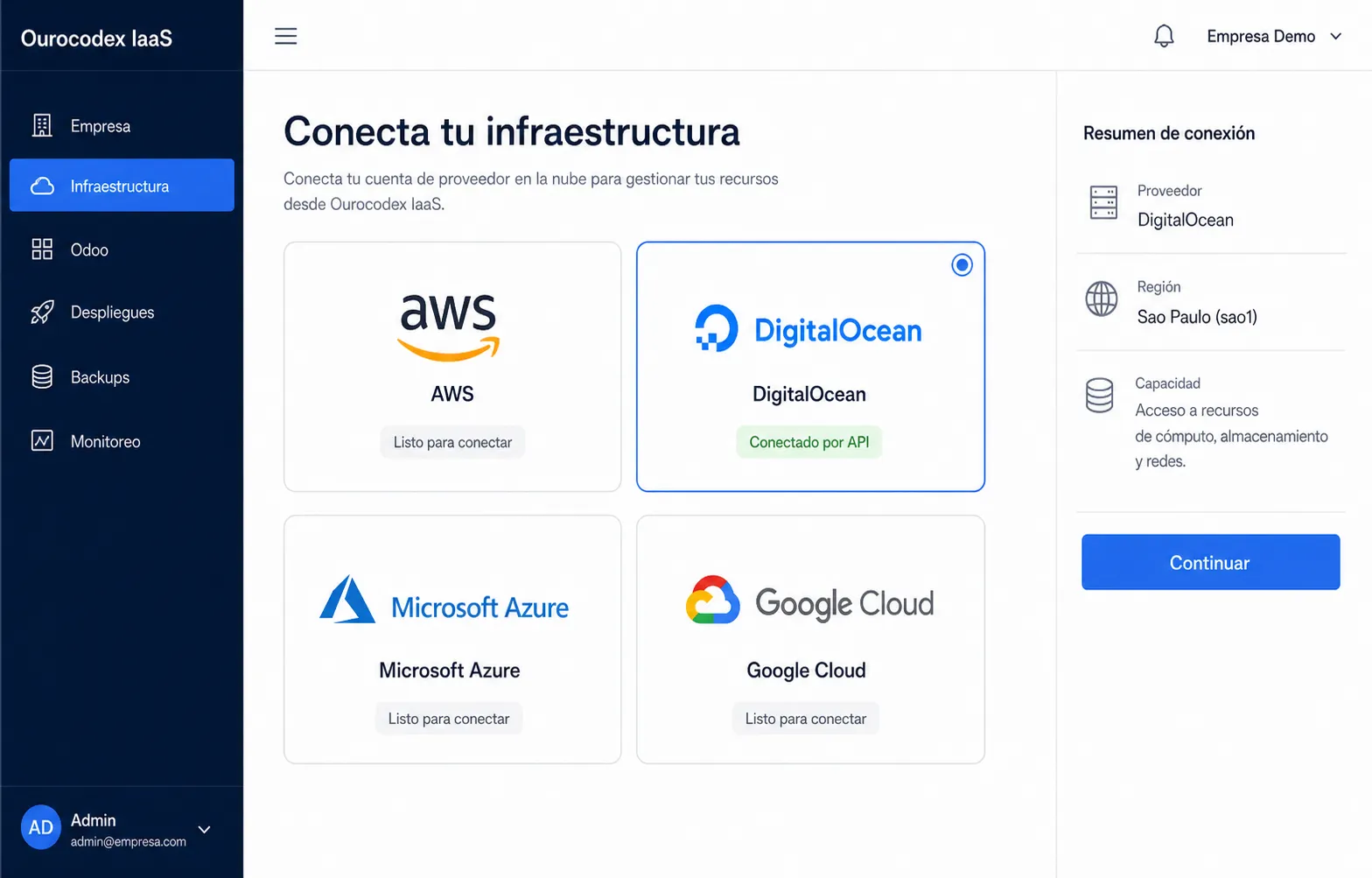1372x878 pixels.
Task: Open notifications bell icon
Action: pos(1164,36)
